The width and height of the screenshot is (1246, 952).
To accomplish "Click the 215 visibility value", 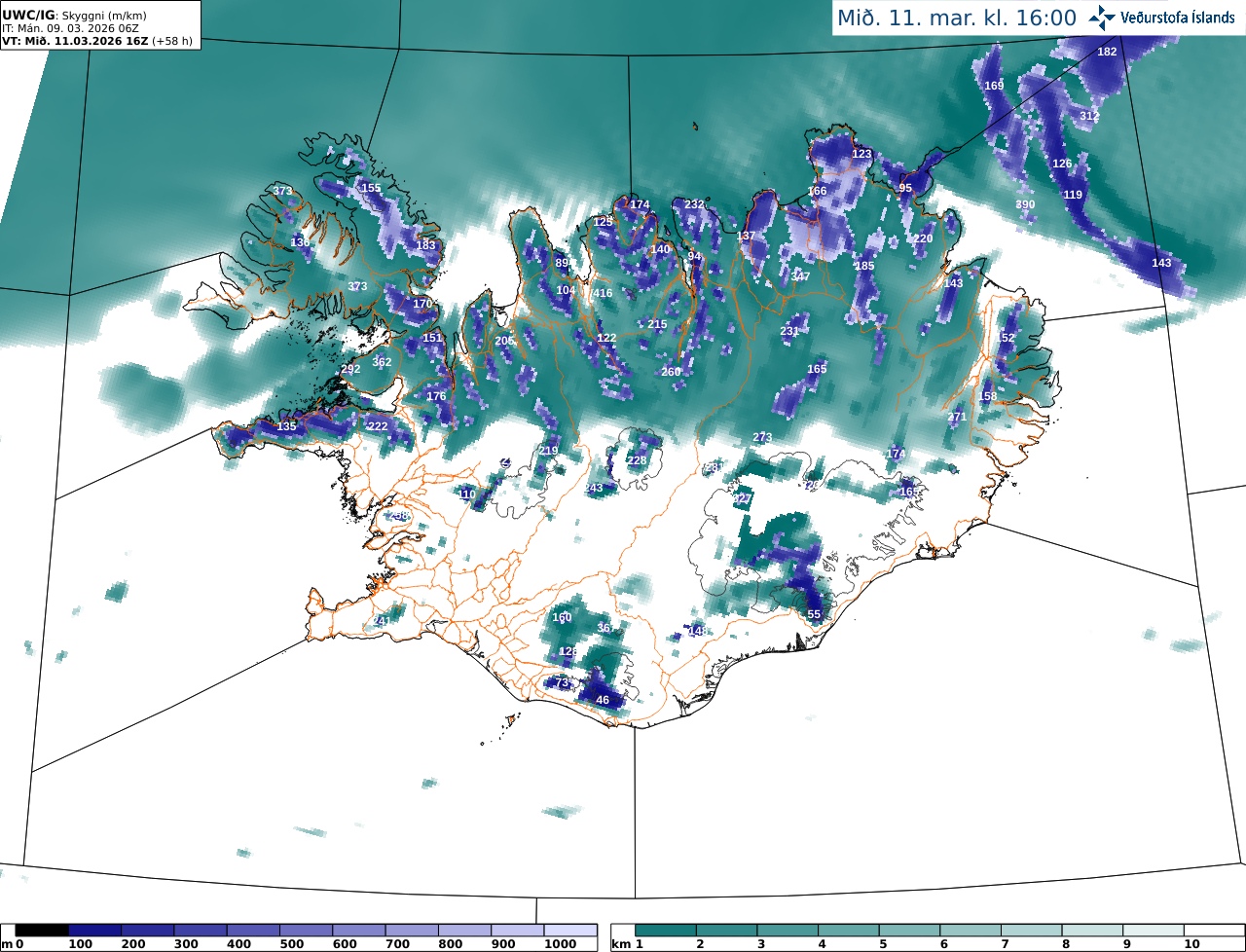I will [657, 324].
